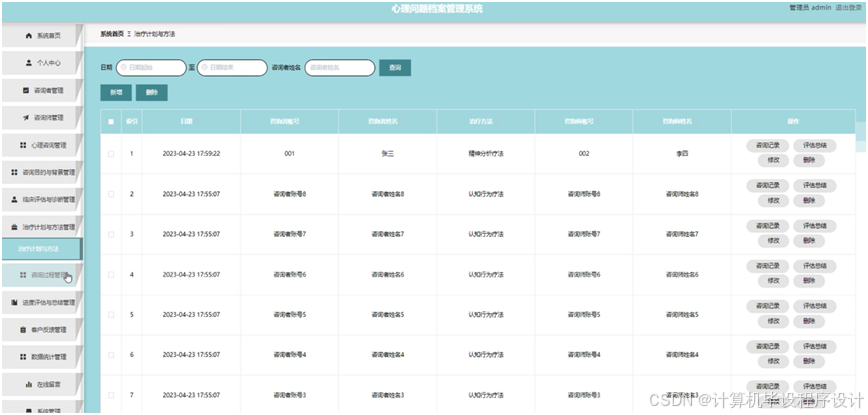This screenshot has width=868, height=415.
Task: Click the 退出登录 link in header
Action: (x=850, y=8)
